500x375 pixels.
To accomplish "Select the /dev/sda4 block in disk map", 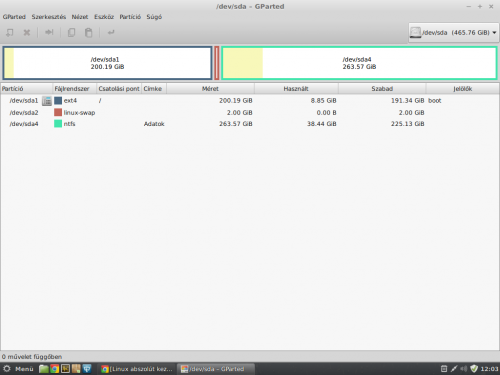I will (359, 63).
